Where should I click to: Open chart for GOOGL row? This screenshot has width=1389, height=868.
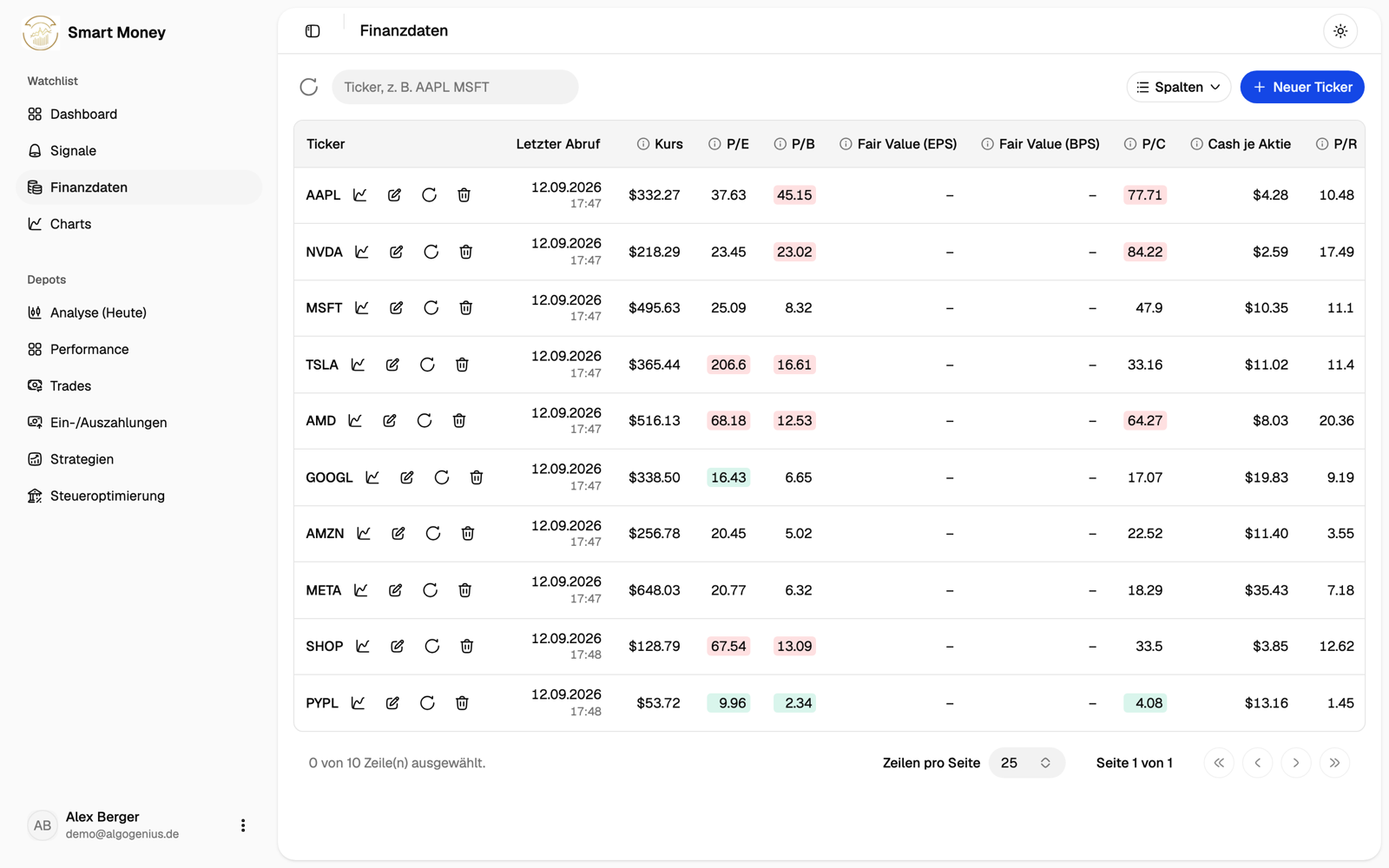(x=372, y=477)
